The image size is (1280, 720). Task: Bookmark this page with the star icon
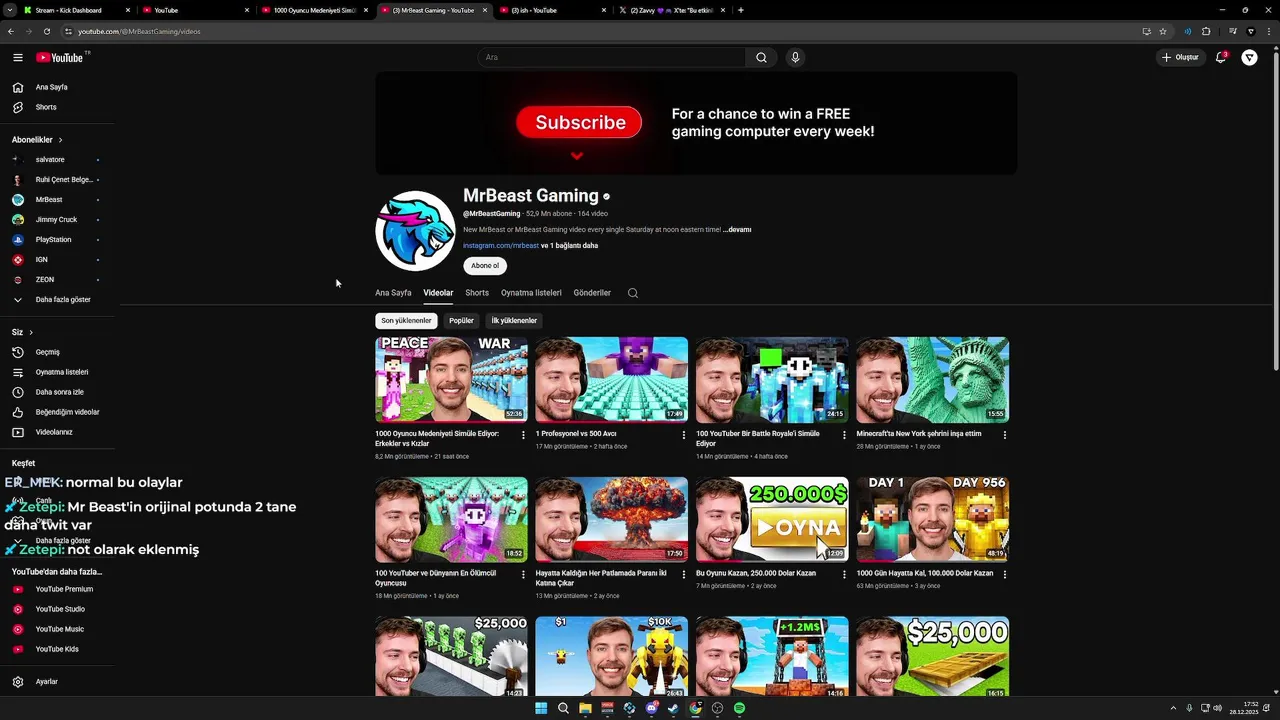(x=1163, y=31)
